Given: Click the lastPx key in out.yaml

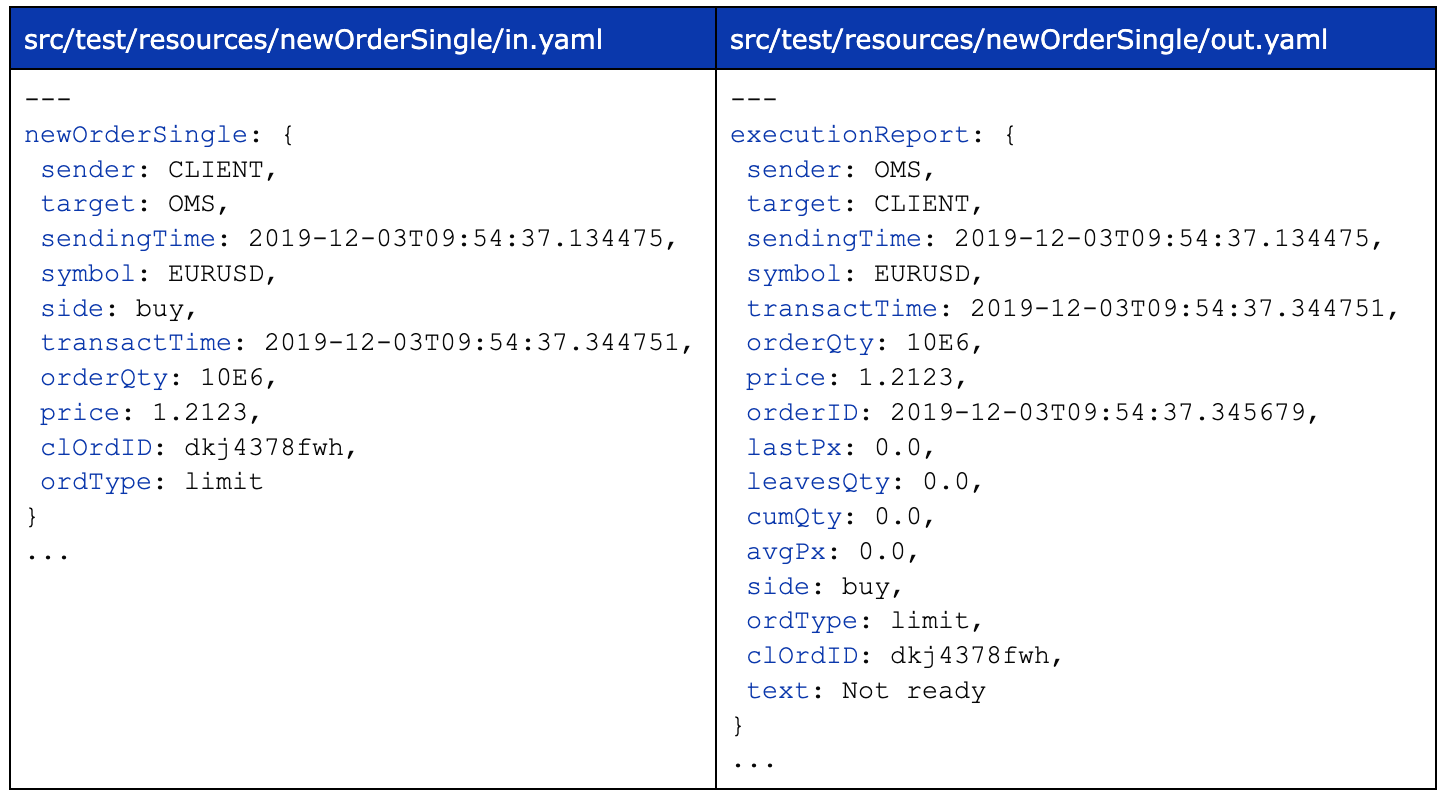Looking at the screenshot, I should (x=794, y=447).
